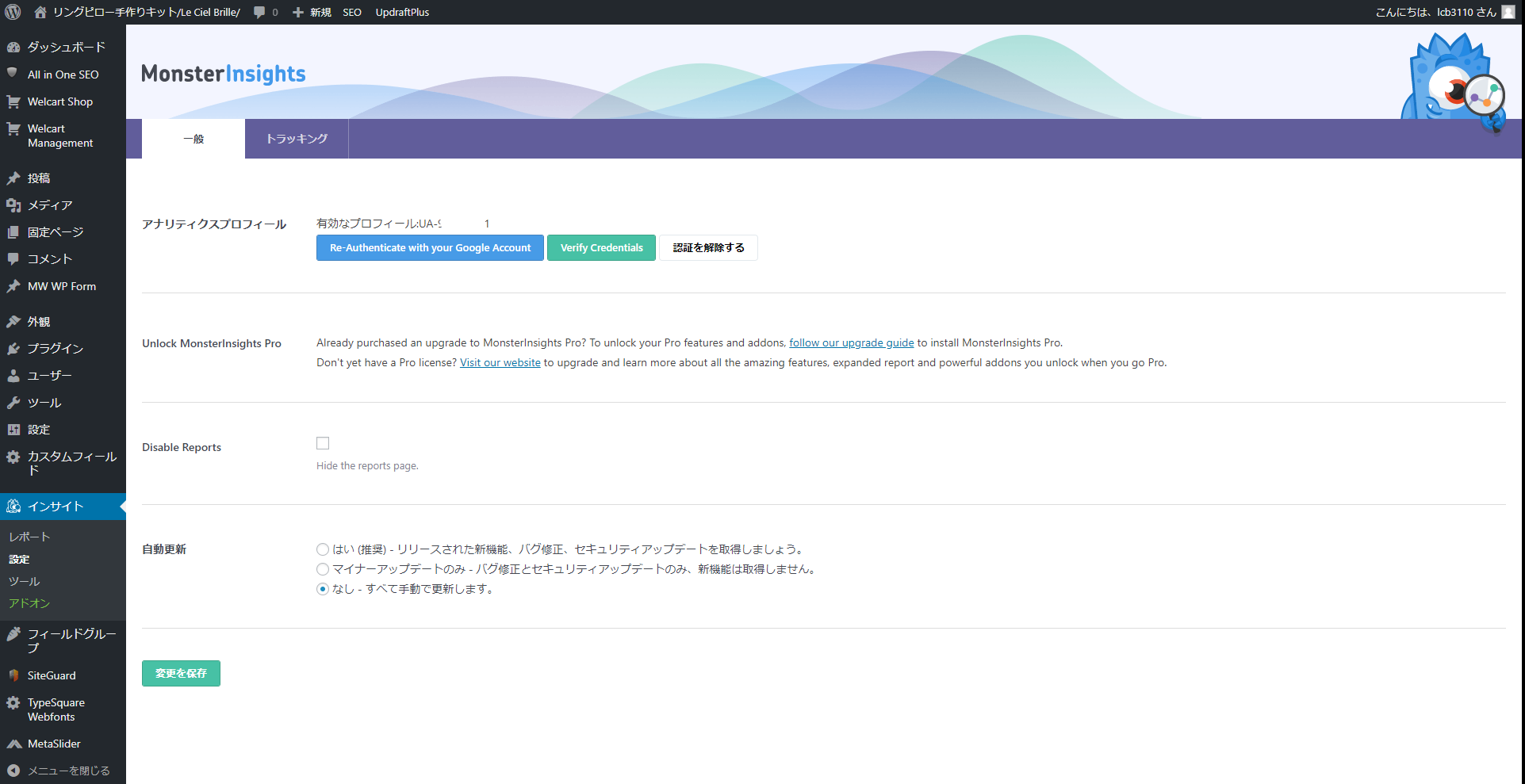Click the user avatar in admin bar

(1508, 12)
